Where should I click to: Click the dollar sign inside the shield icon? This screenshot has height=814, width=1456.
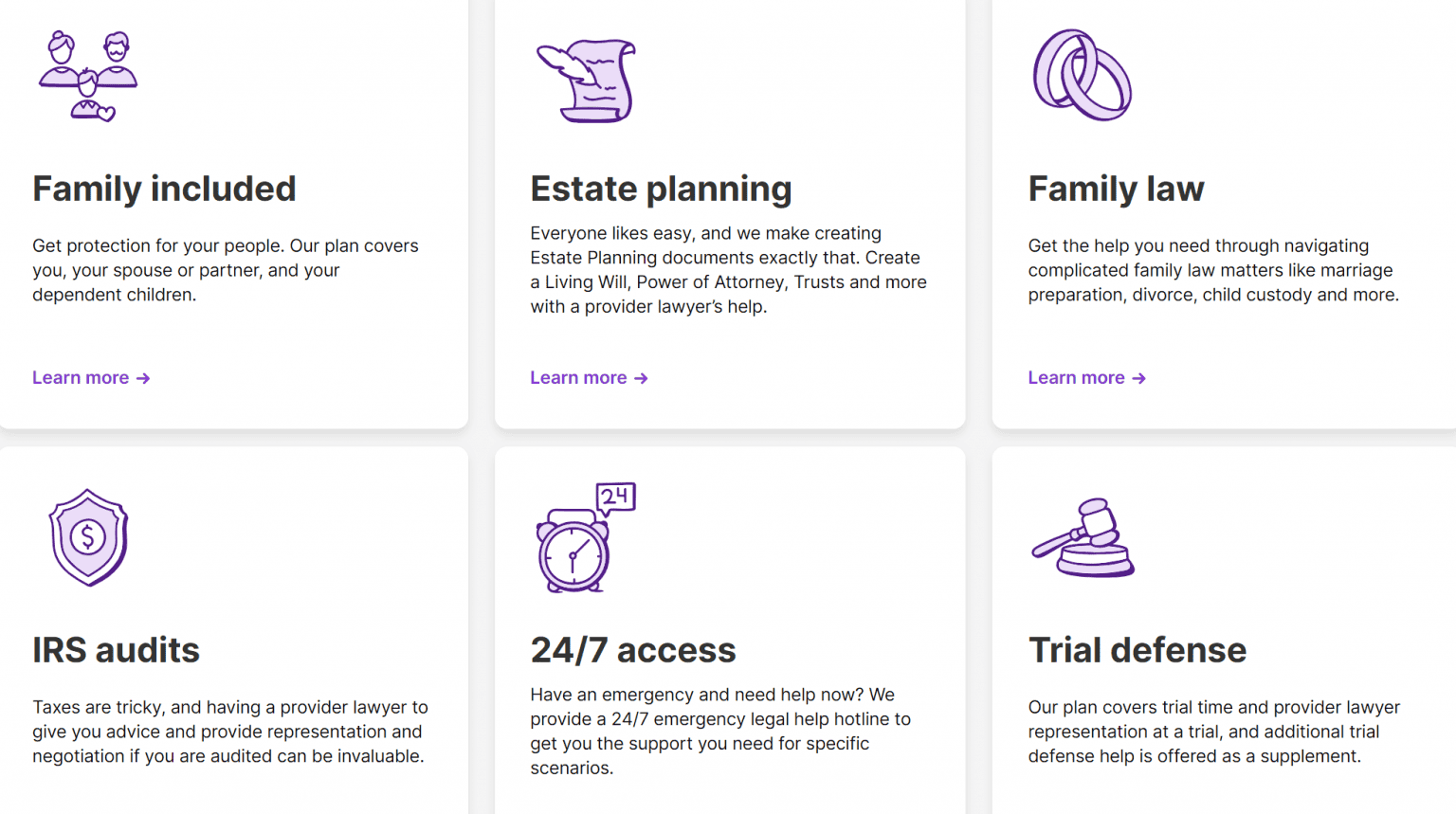click(88, 537)
